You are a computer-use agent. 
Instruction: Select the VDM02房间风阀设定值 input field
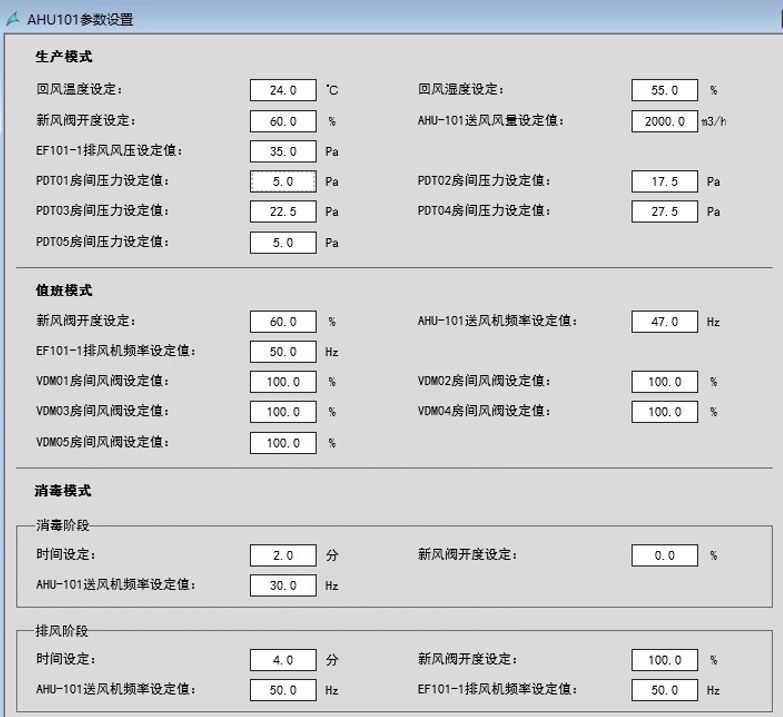(665, 381)
